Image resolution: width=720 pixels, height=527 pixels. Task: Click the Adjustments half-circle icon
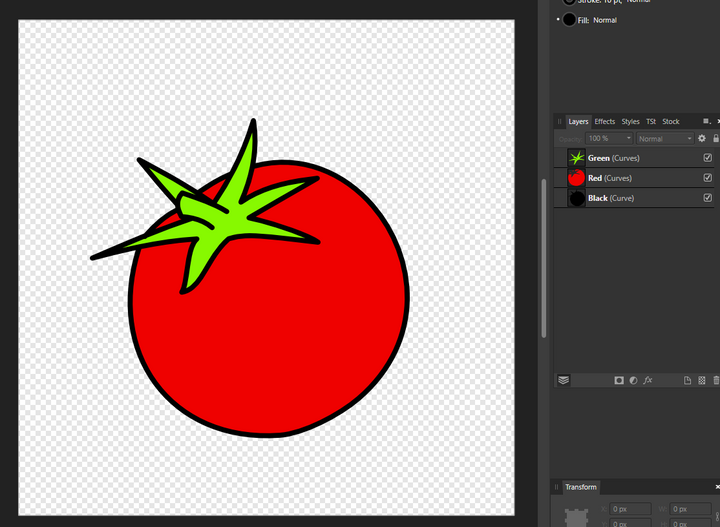pos(633,380)
